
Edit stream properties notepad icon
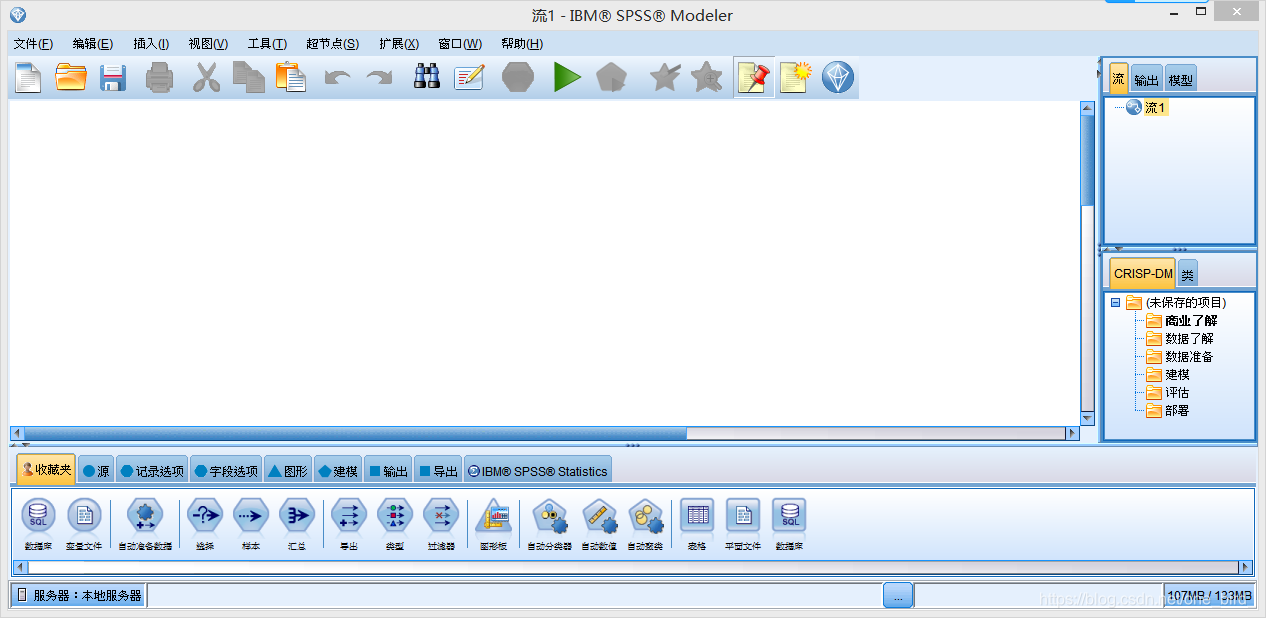coord(469,77)
